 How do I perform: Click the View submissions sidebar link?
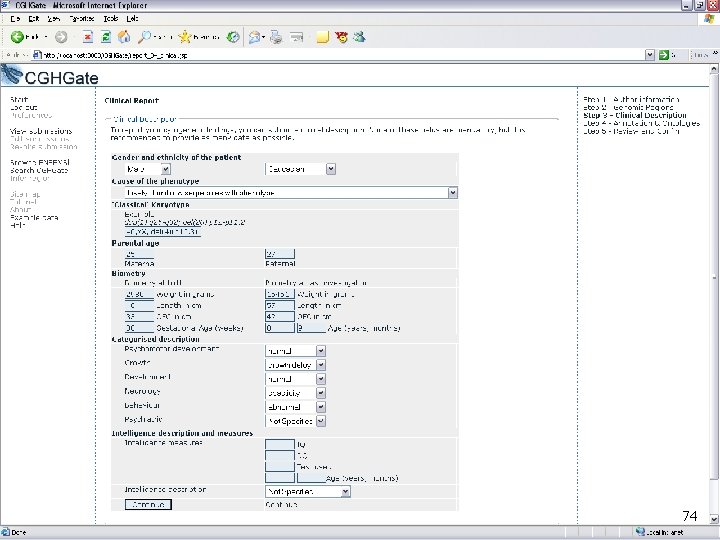(x=40, y=131)
